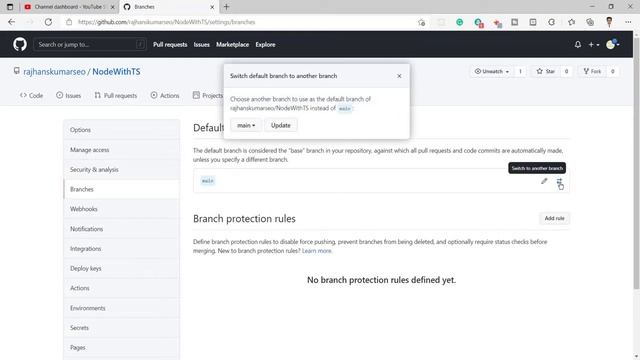Click Issues in top navigation
Viewport: 640px width, 360px height.
[x=201, y=44]
